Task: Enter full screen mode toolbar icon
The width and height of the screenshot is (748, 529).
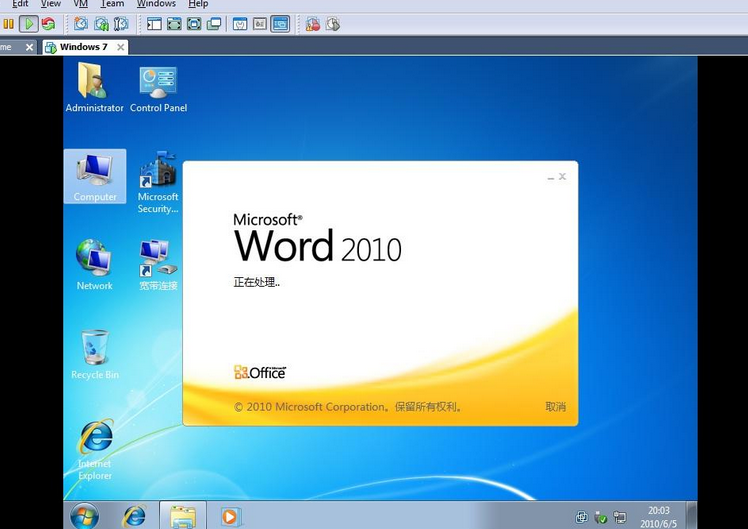Action: [194, 24]
